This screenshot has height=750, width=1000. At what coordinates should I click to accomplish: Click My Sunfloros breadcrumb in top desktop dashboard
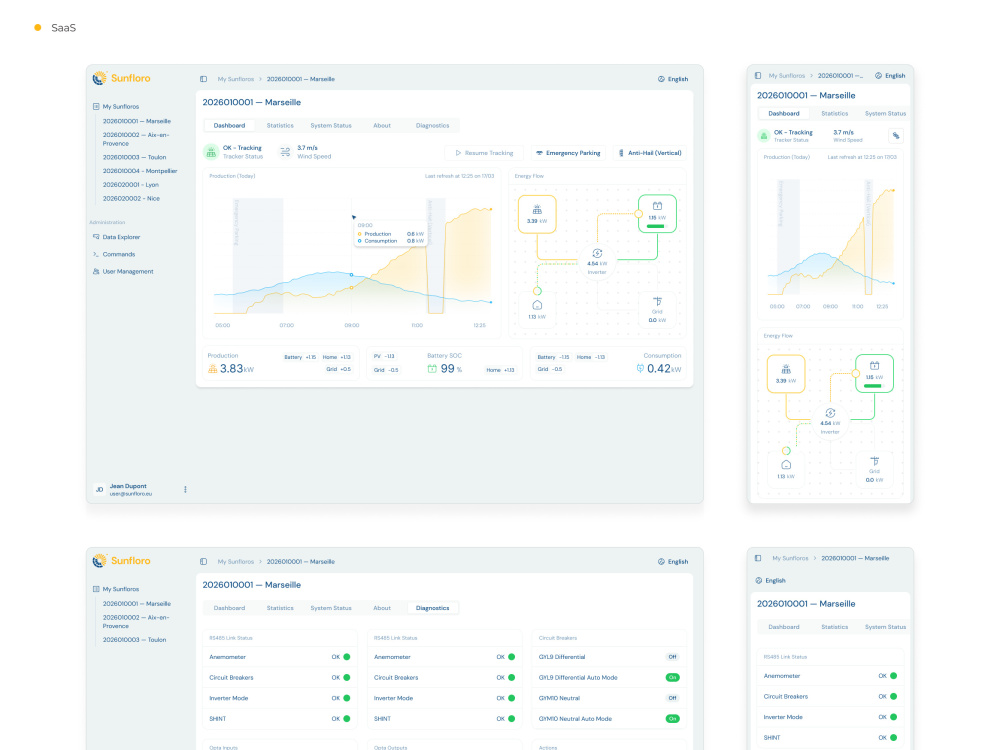pyautogui.click(x=235, y=79)
